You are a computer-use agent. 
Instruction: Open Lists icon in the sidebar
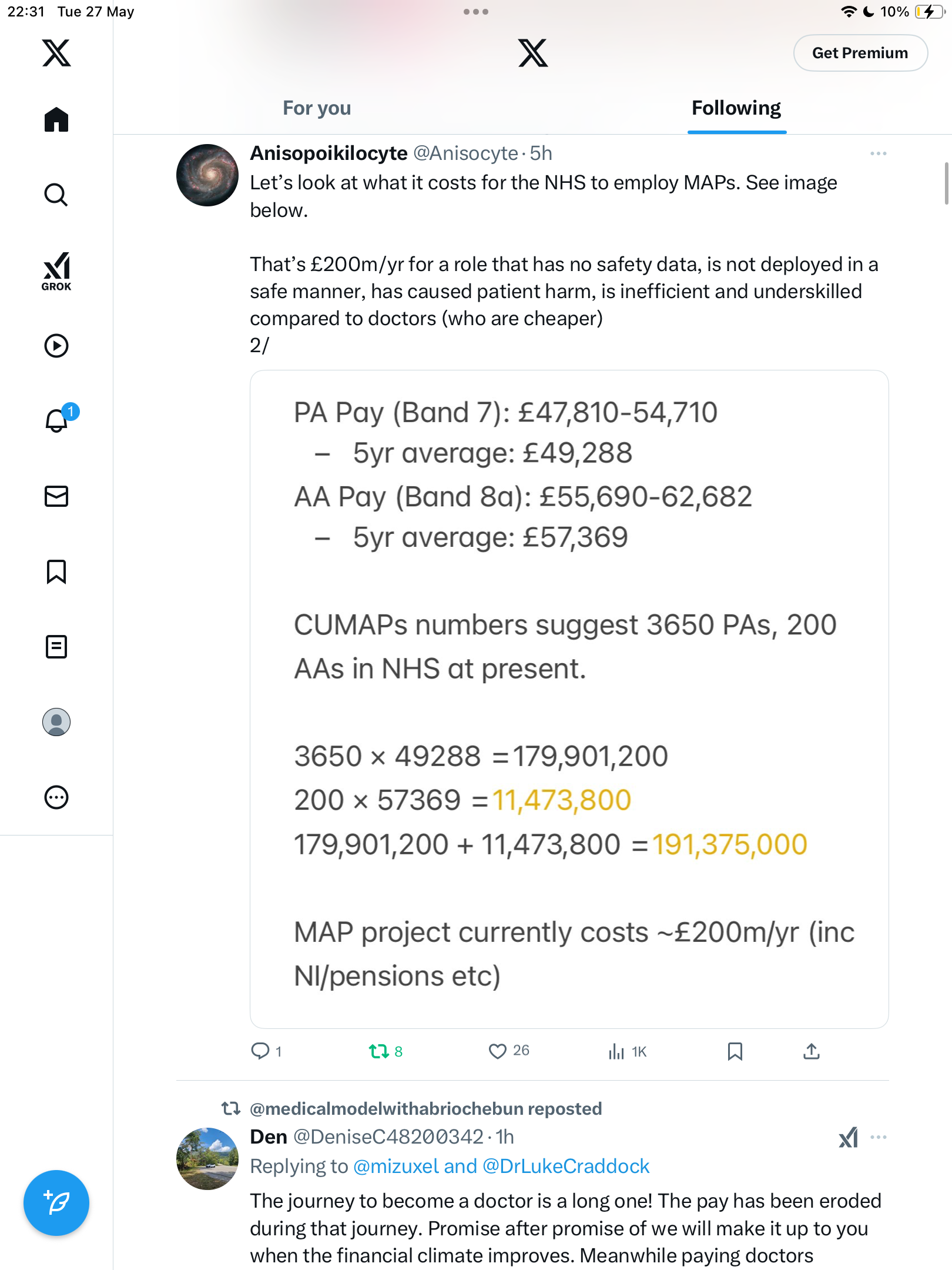pyautogui.click(x=56, y=647)
